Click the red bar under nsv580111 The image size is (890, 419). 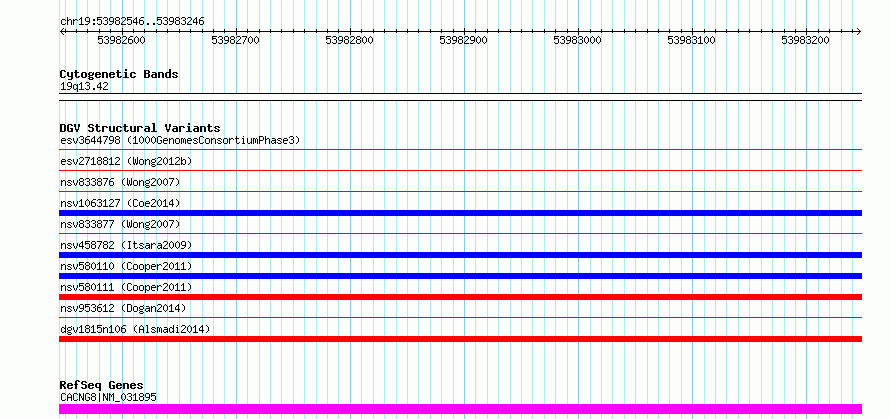(x=460, y=297)
